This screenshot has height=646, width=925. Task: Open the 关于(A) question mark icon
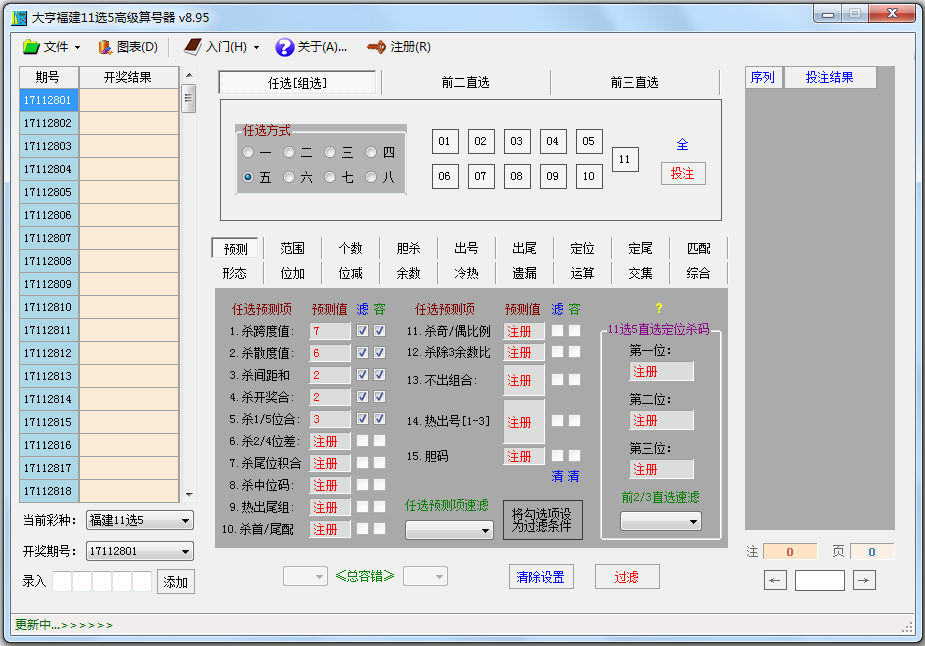284,47
